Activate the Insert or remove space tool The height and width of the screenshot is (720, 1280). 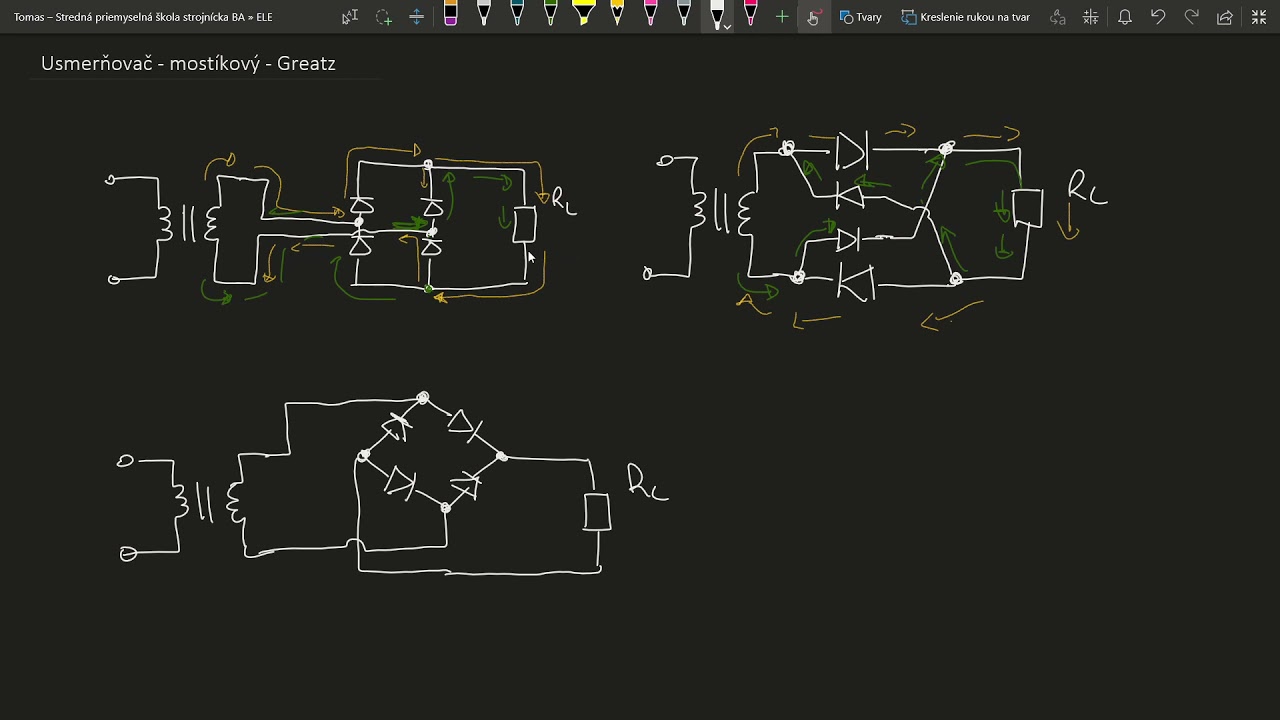coord(417,17)
